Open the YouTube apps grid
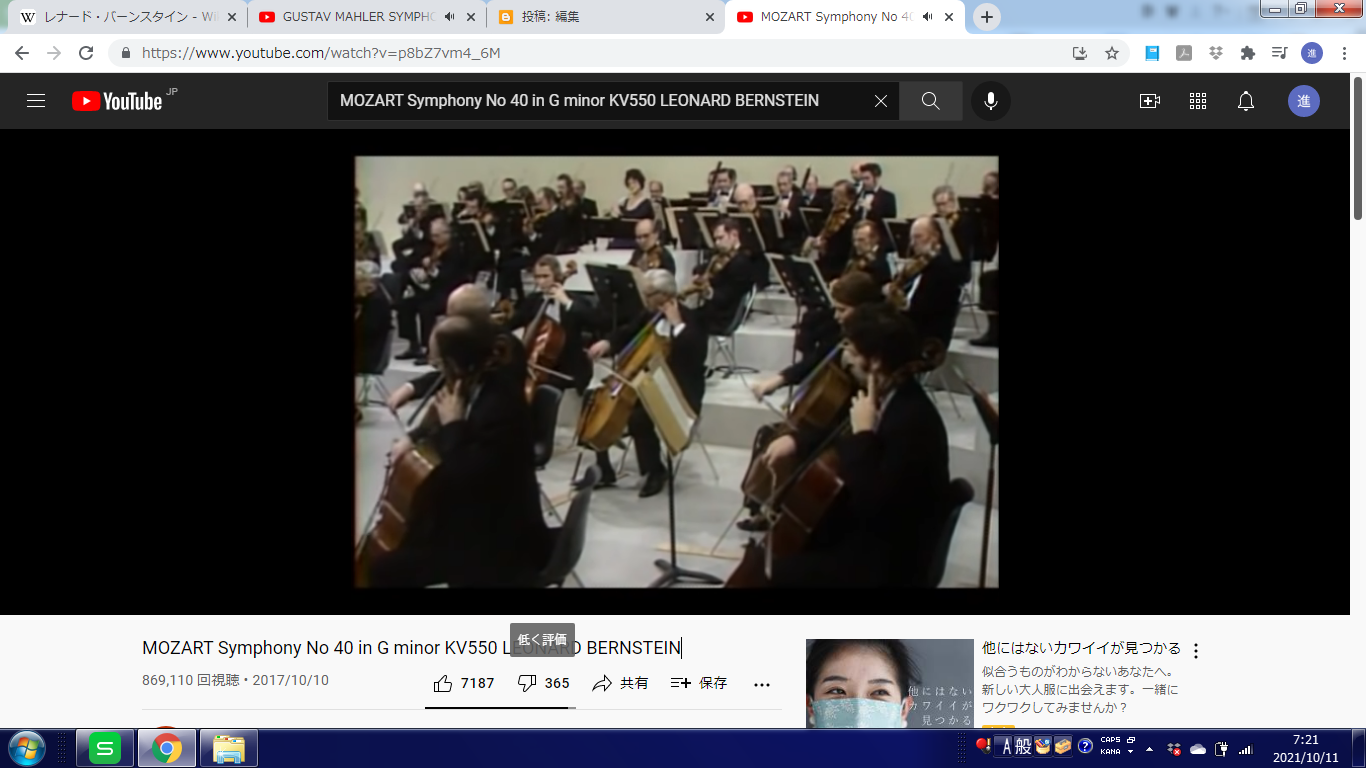This screenshot has width=1366, height=768. tap(1198, 101)
